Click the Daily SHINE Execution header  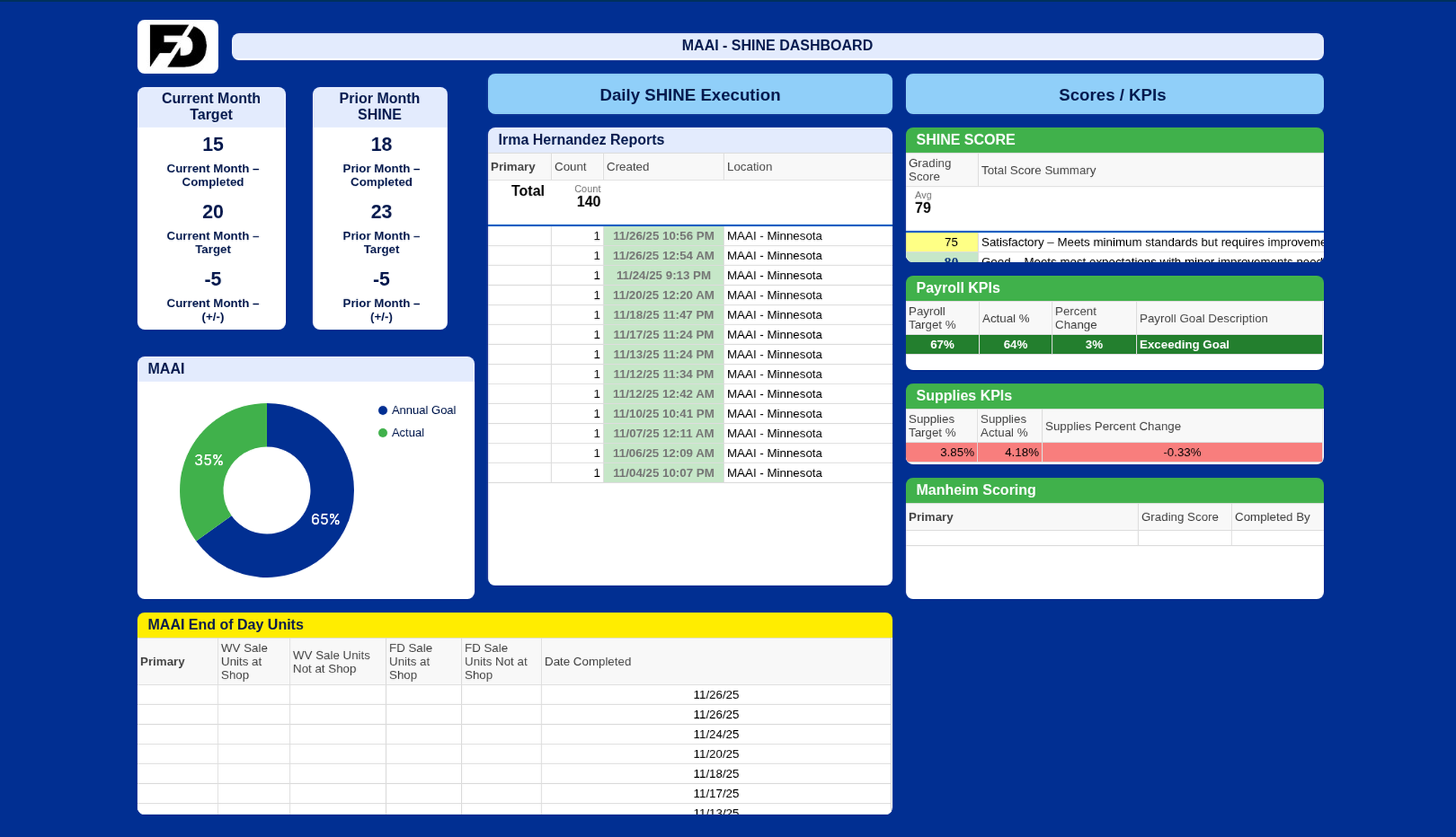coord(689,95)
